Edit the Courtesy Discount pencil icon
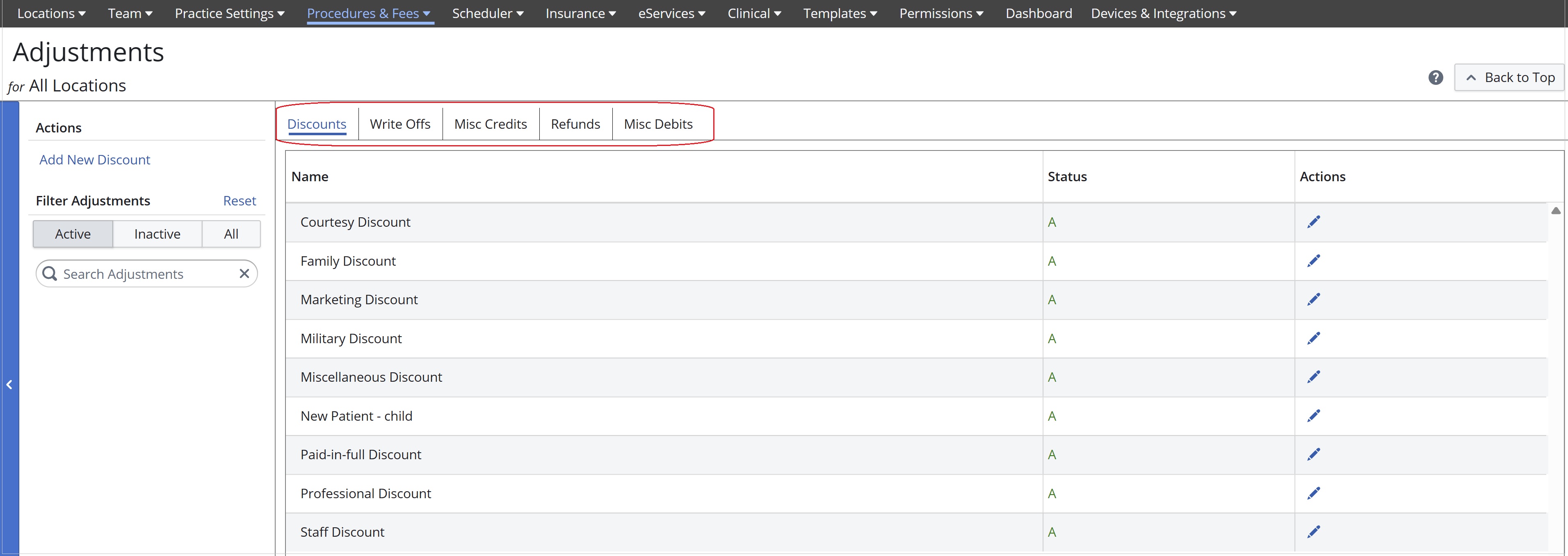 [x=1314, y=222]
